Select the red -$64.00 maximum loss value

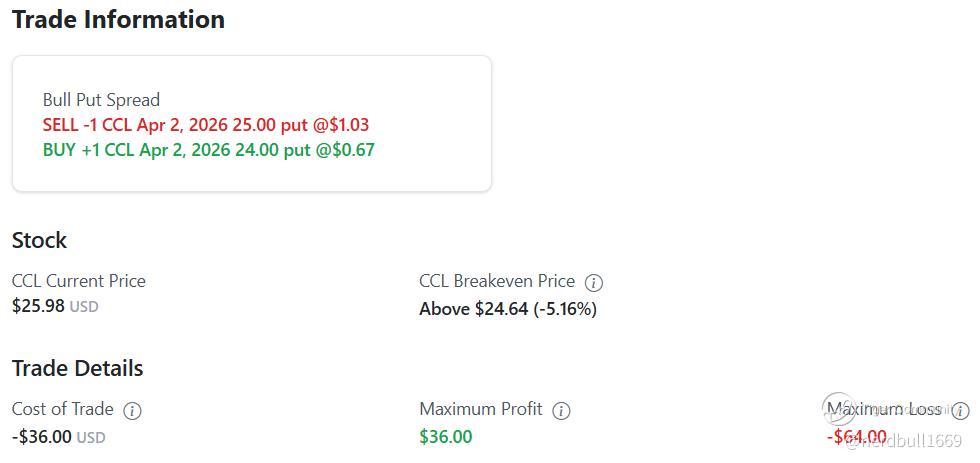[x=857, y=437]
